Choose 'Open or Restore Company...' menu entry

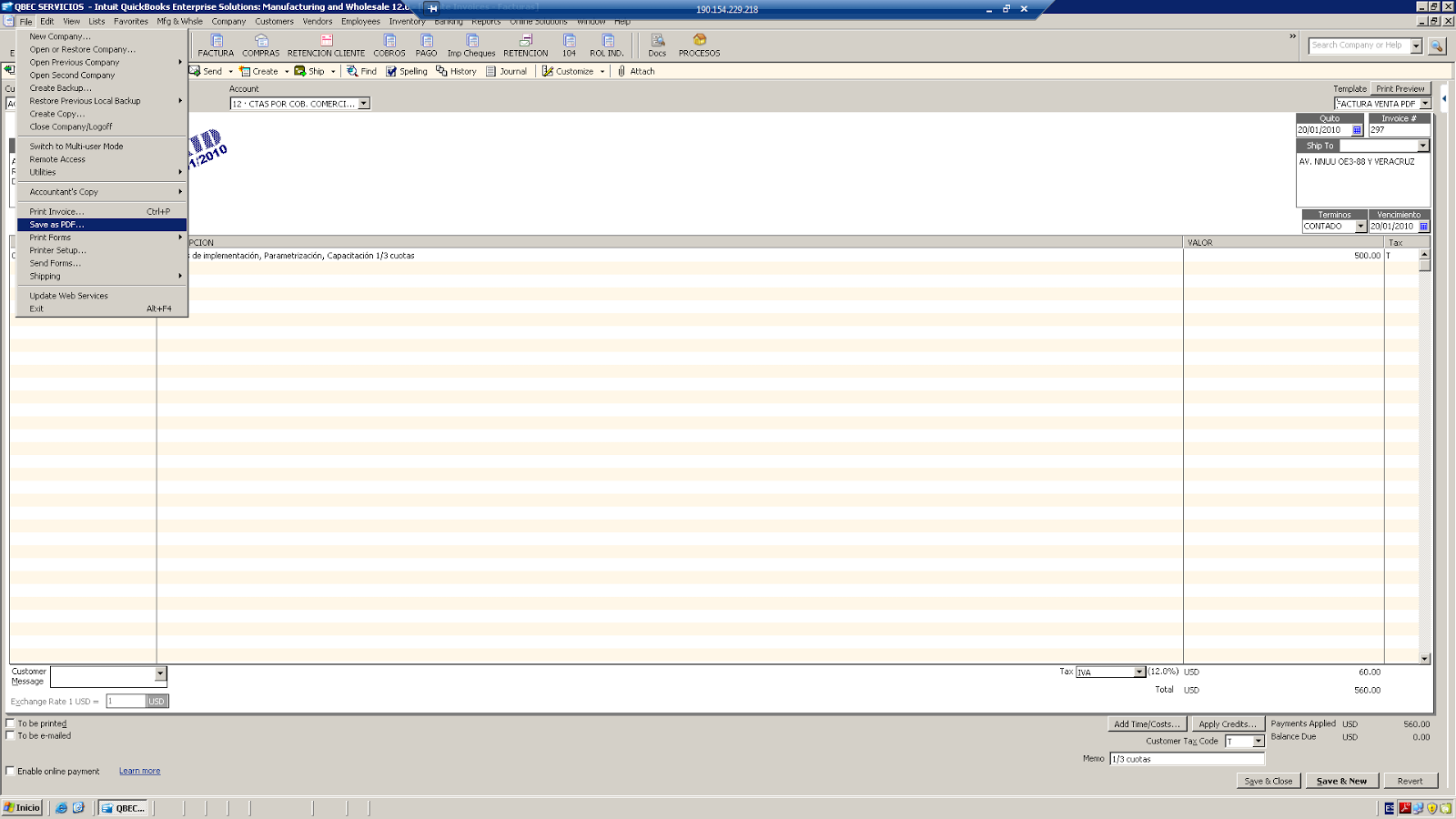(x=102, y=50)
